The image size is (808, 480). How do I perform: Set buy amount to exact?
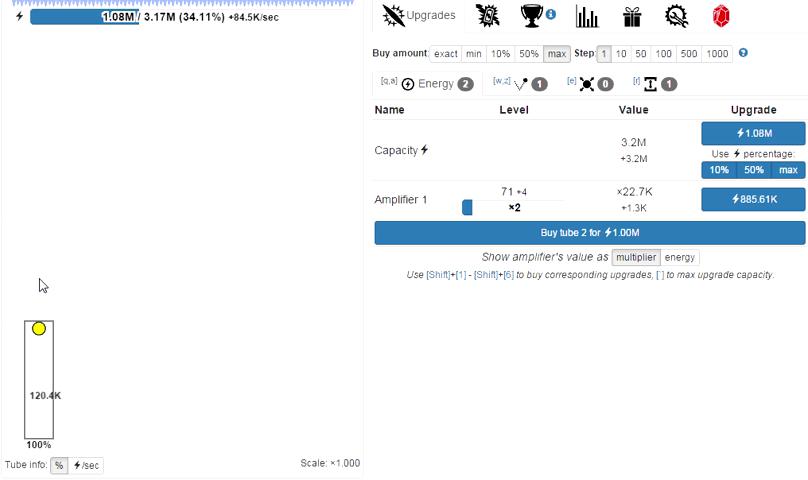point(445,54)
